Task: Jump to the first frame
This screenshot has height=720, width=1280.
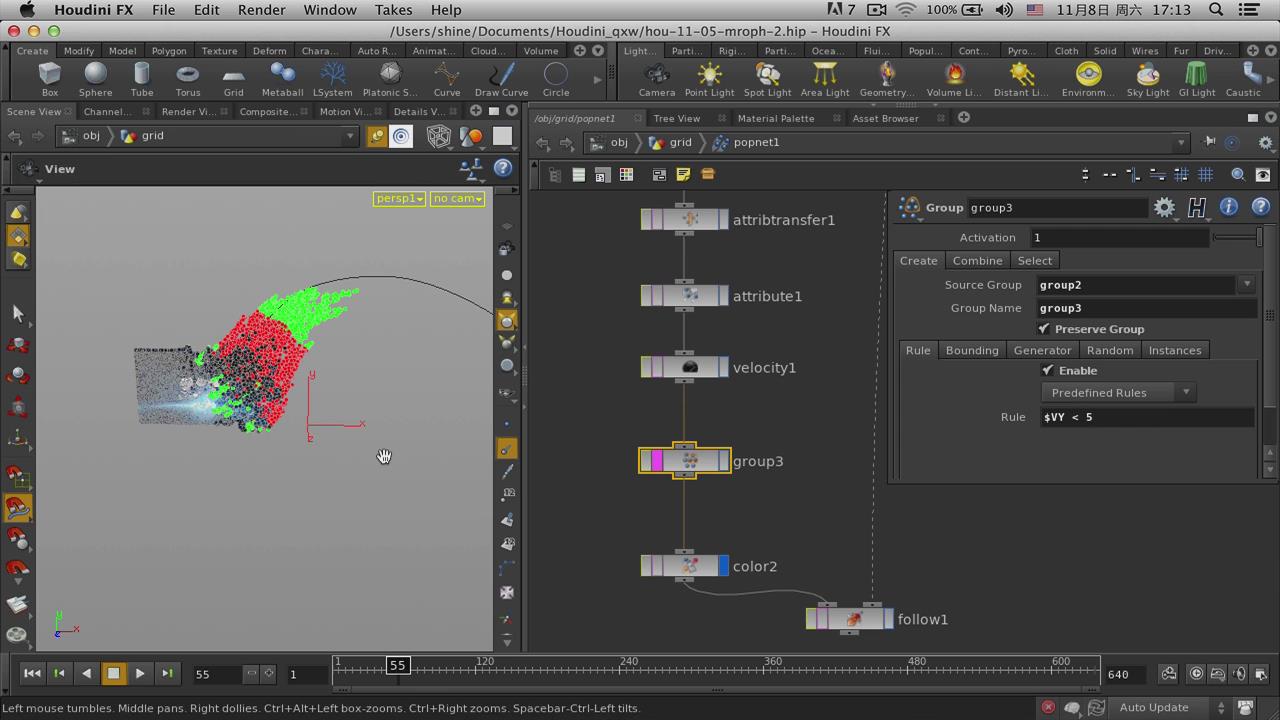Action: pos(32,674)
